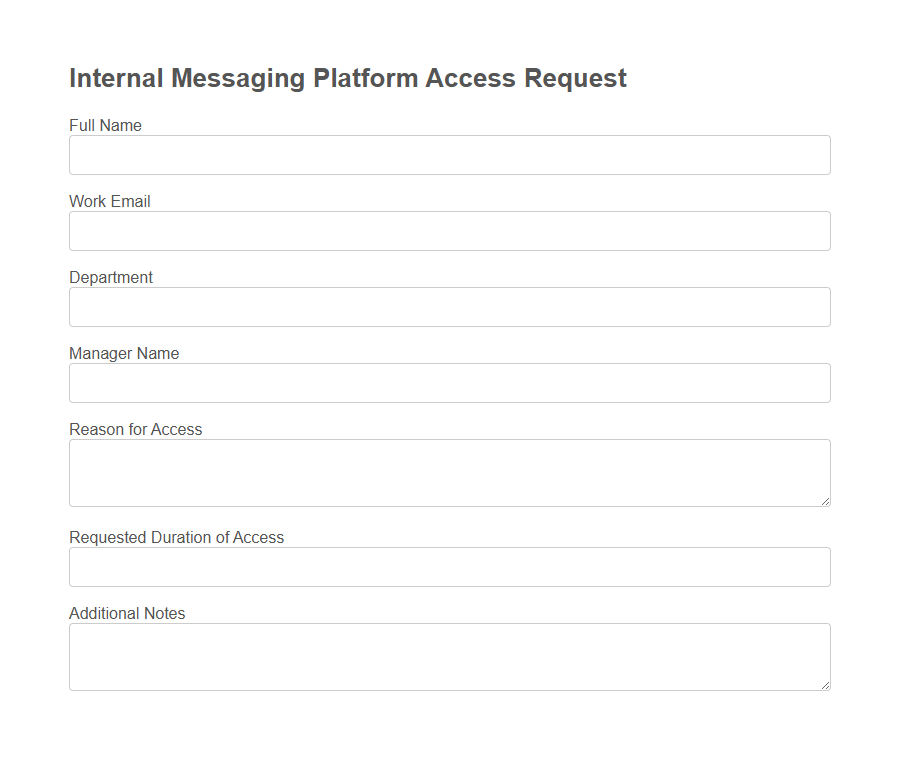Click the Requested Duration of Access field
The height and width of the screenshot is (759, 900).
(x=449, y=567)
